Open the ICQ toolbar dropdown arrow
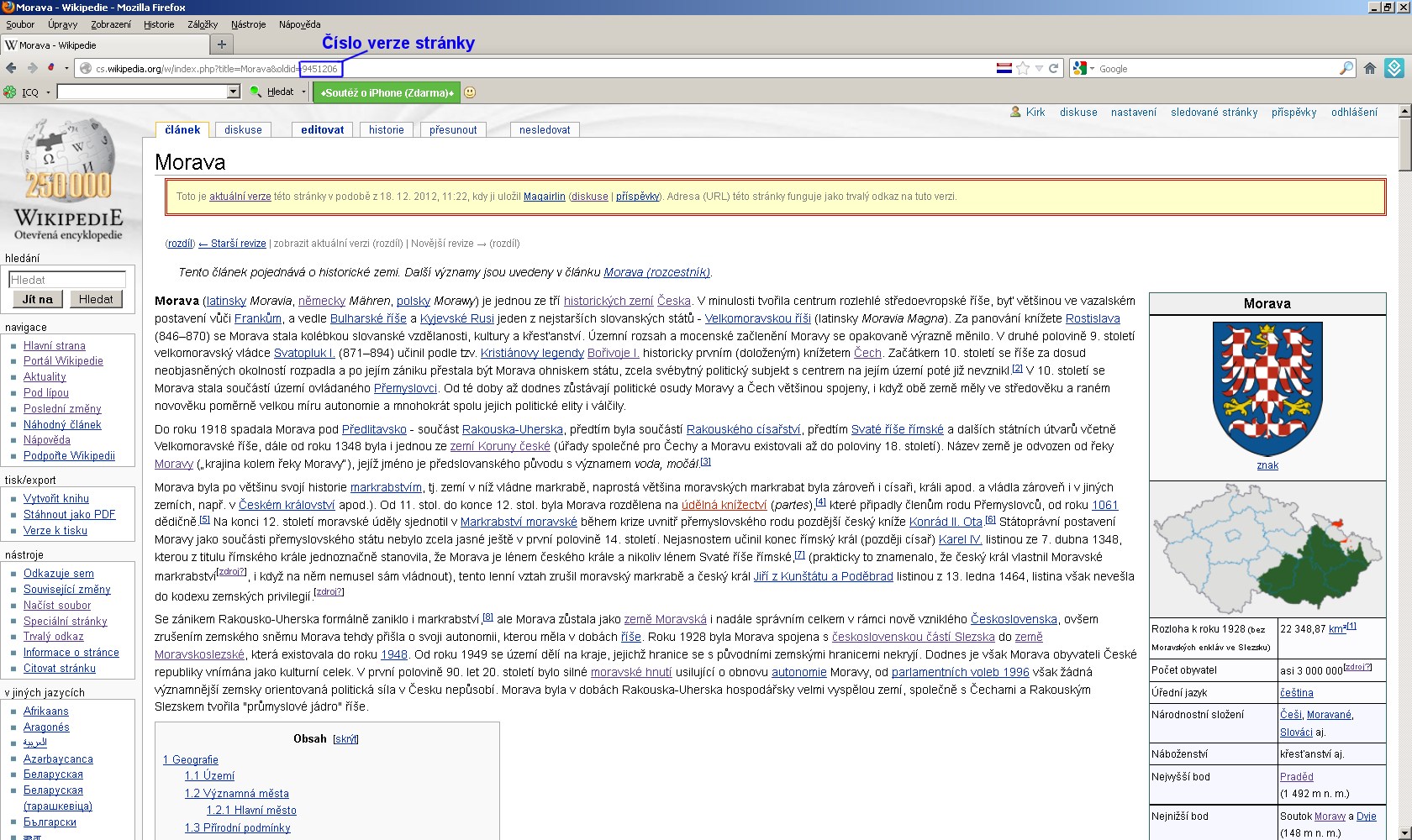 click(x=48, y=92)
